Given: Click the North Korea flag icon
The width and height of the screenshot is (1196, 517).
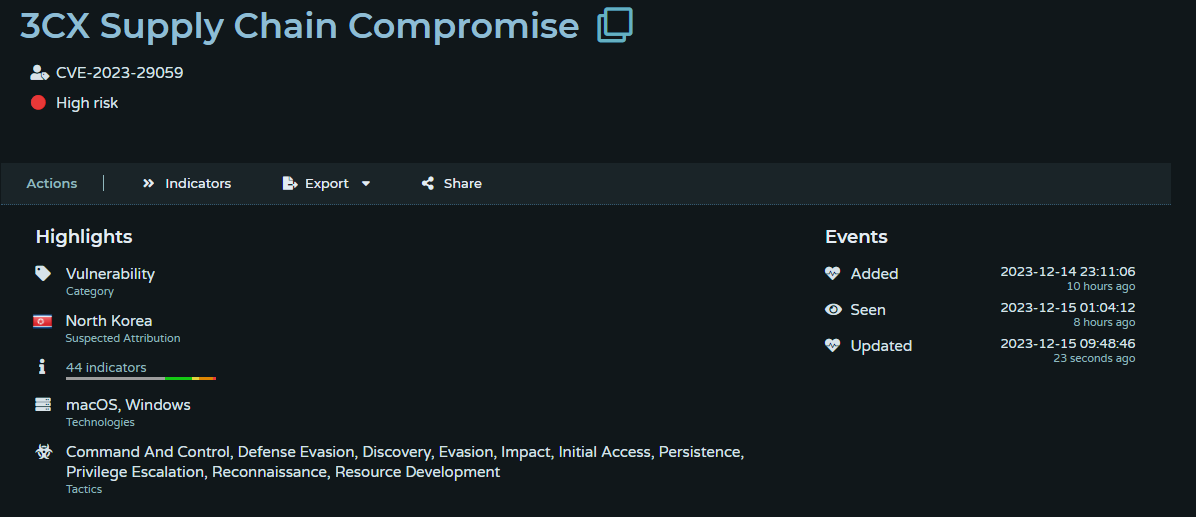Looking at the screenshot, I should [x=43, y=321].
